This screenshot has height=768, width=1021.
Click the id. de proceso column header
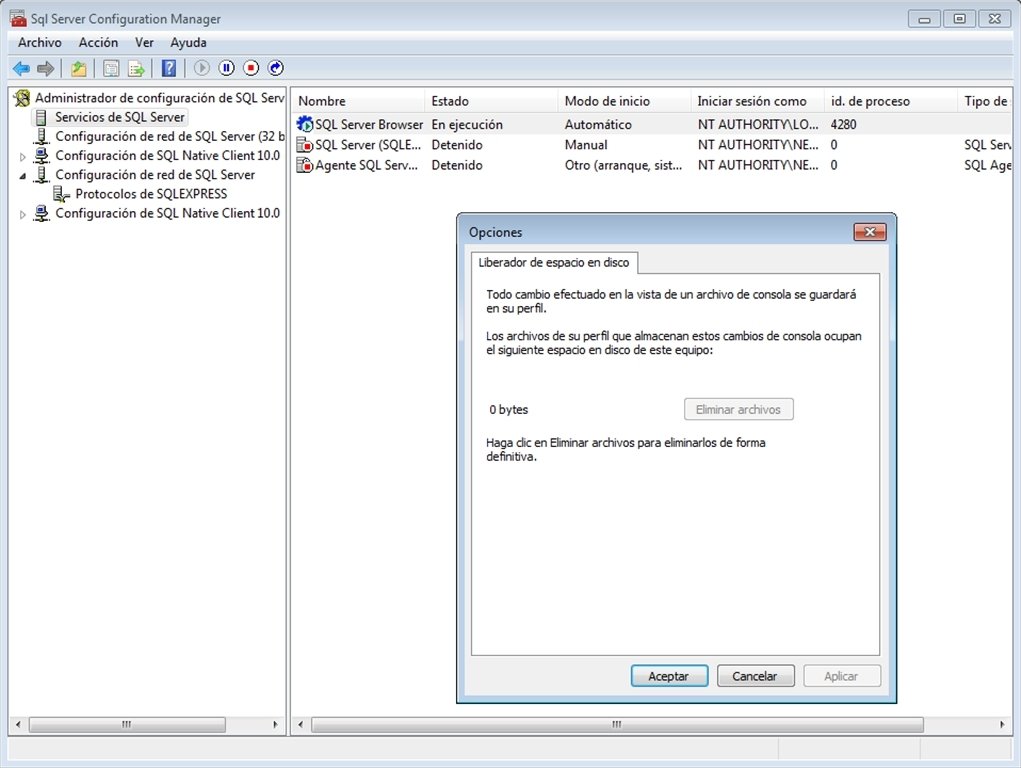tap(891, 101)
